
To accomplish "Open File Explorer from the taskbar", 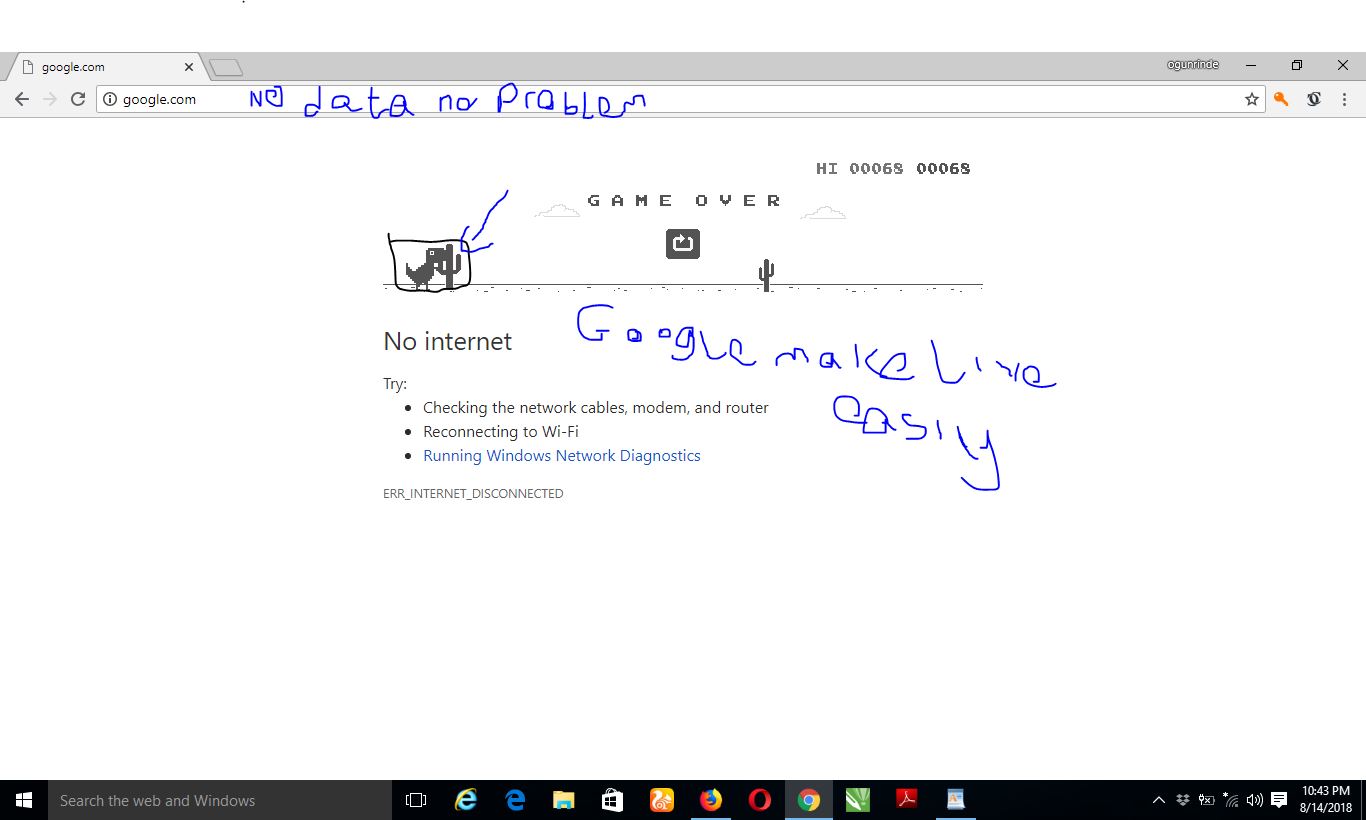I will (564, 800).
